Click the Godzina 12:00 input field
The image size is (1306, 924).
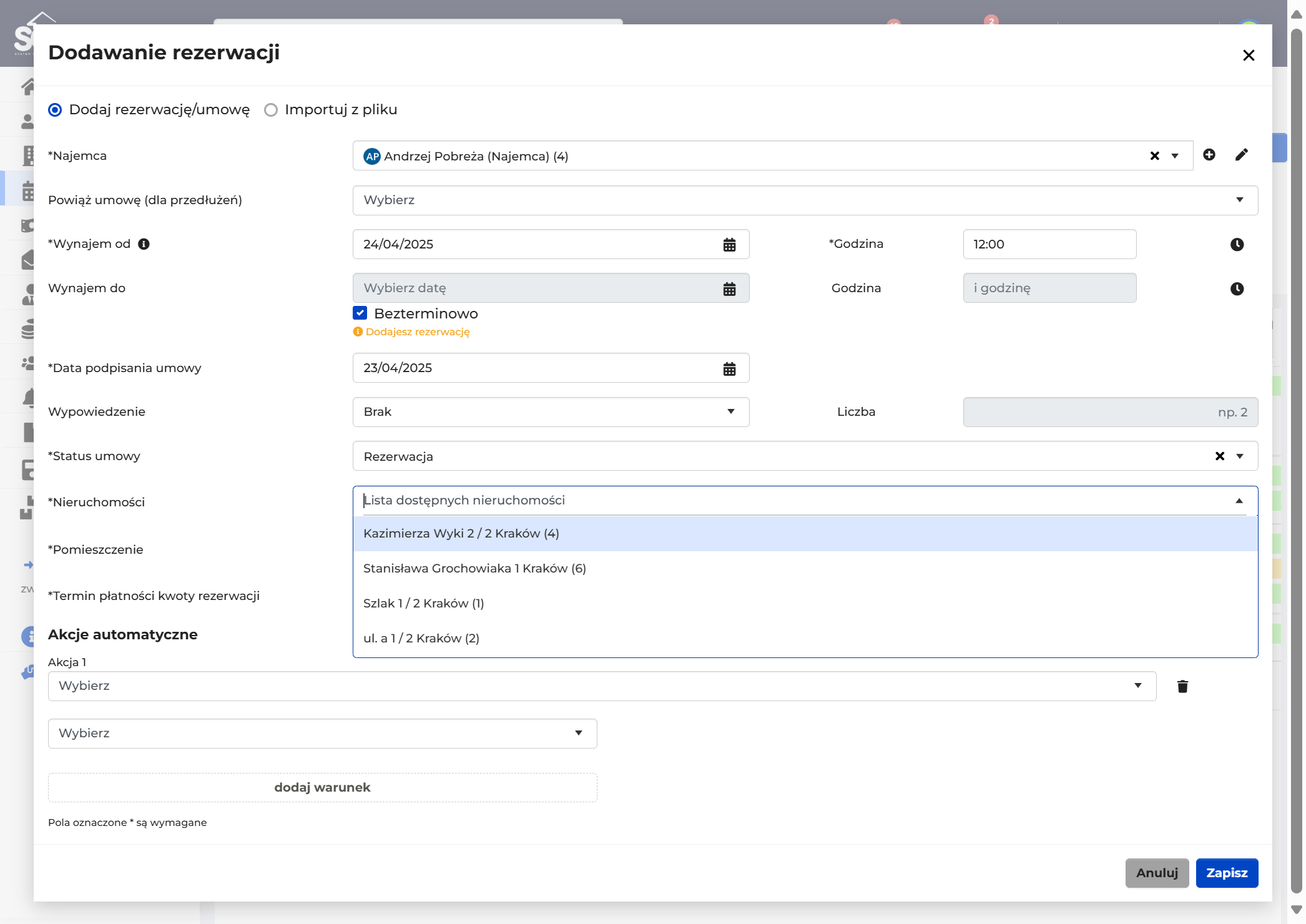pyautogui.click(x=1049, y=244)
